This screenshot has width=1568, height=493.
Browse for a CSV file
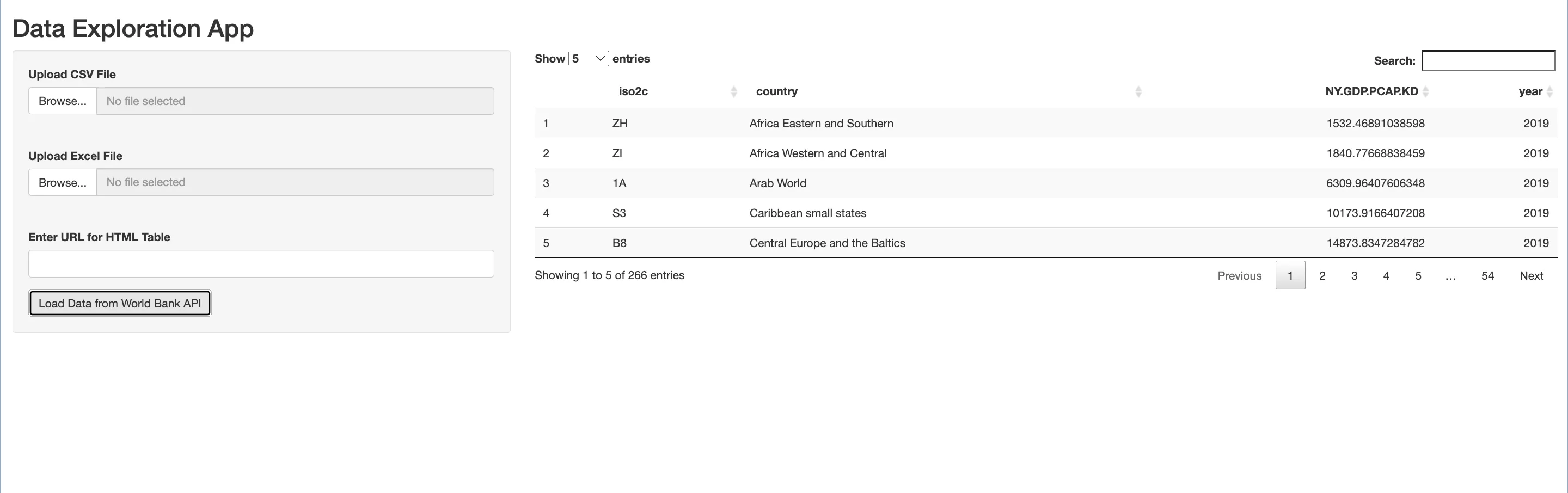(63, 101)
